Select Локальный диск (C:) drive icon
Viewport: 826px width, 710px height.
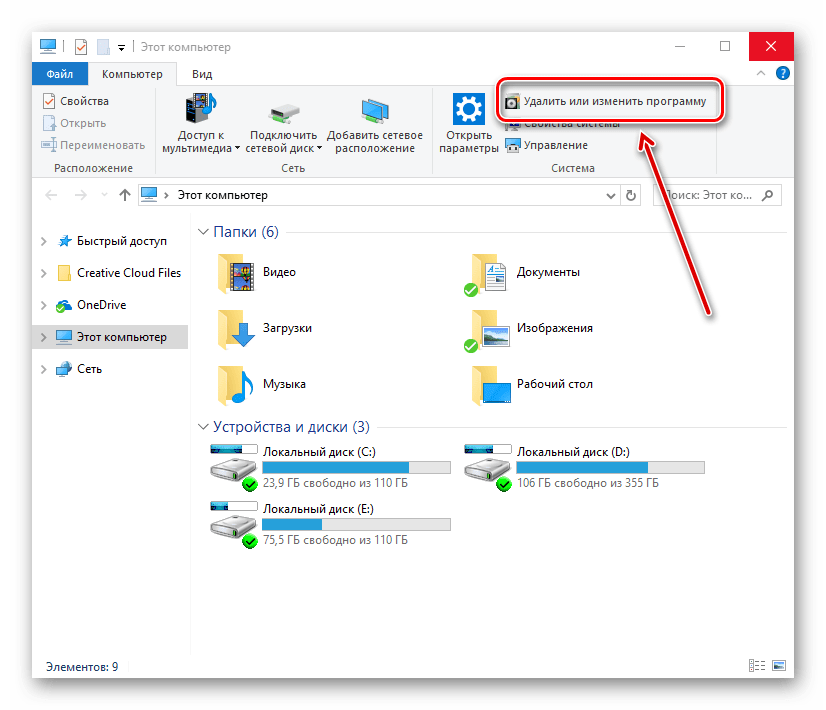tap(233, 468)
